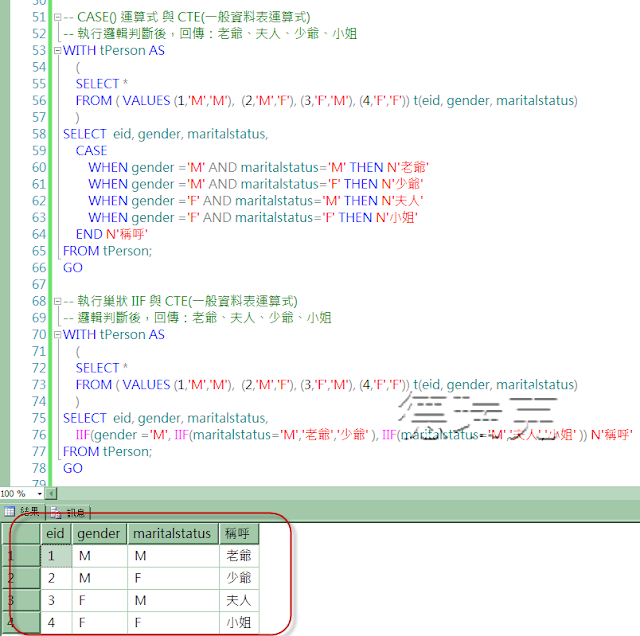
Task: Click maritalstatus cell M in row 3
Action: click(x=173, y=600)
